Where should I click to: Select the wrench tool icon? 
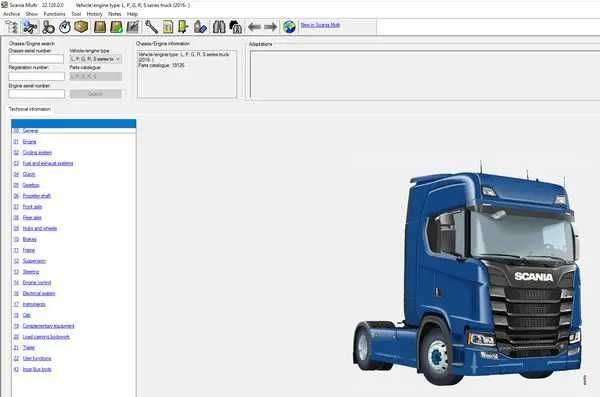[152, 27]
